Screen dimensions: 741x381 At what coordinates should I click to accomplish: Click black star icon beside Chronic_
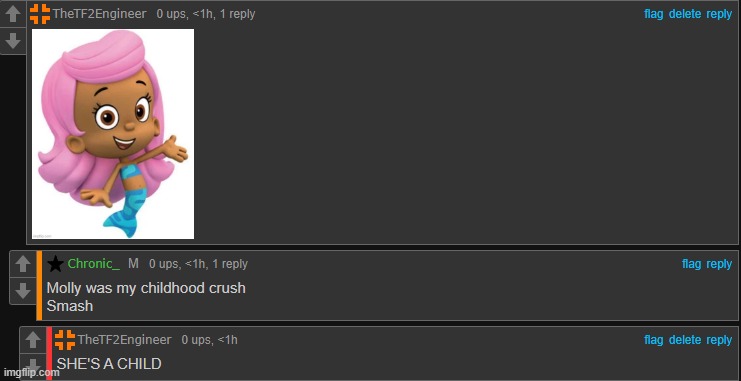tap(55, 264)
